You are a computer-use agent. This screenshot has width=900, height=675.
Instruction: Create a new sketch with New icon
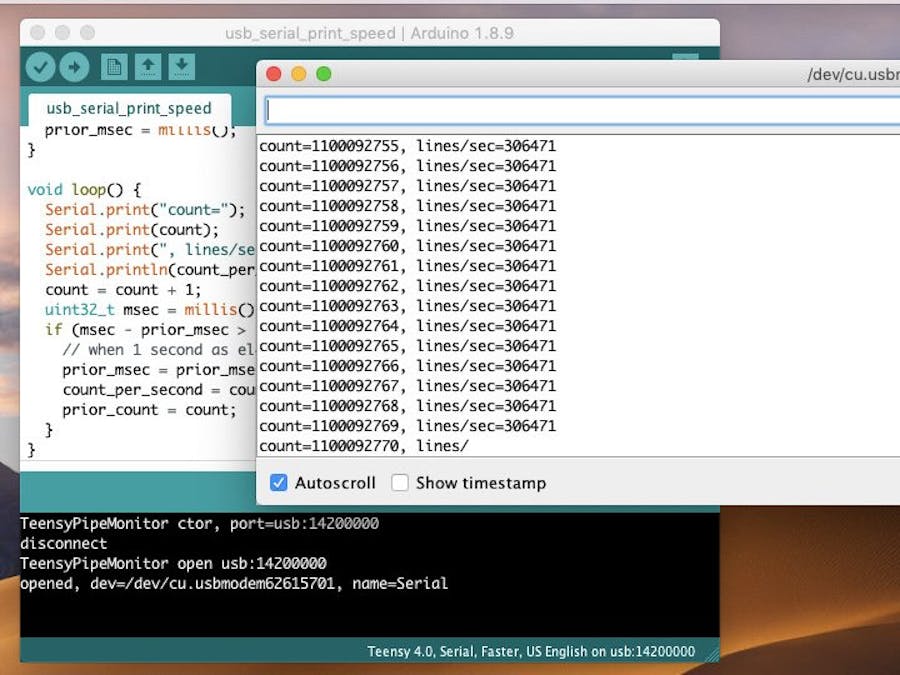pos(114,67)
